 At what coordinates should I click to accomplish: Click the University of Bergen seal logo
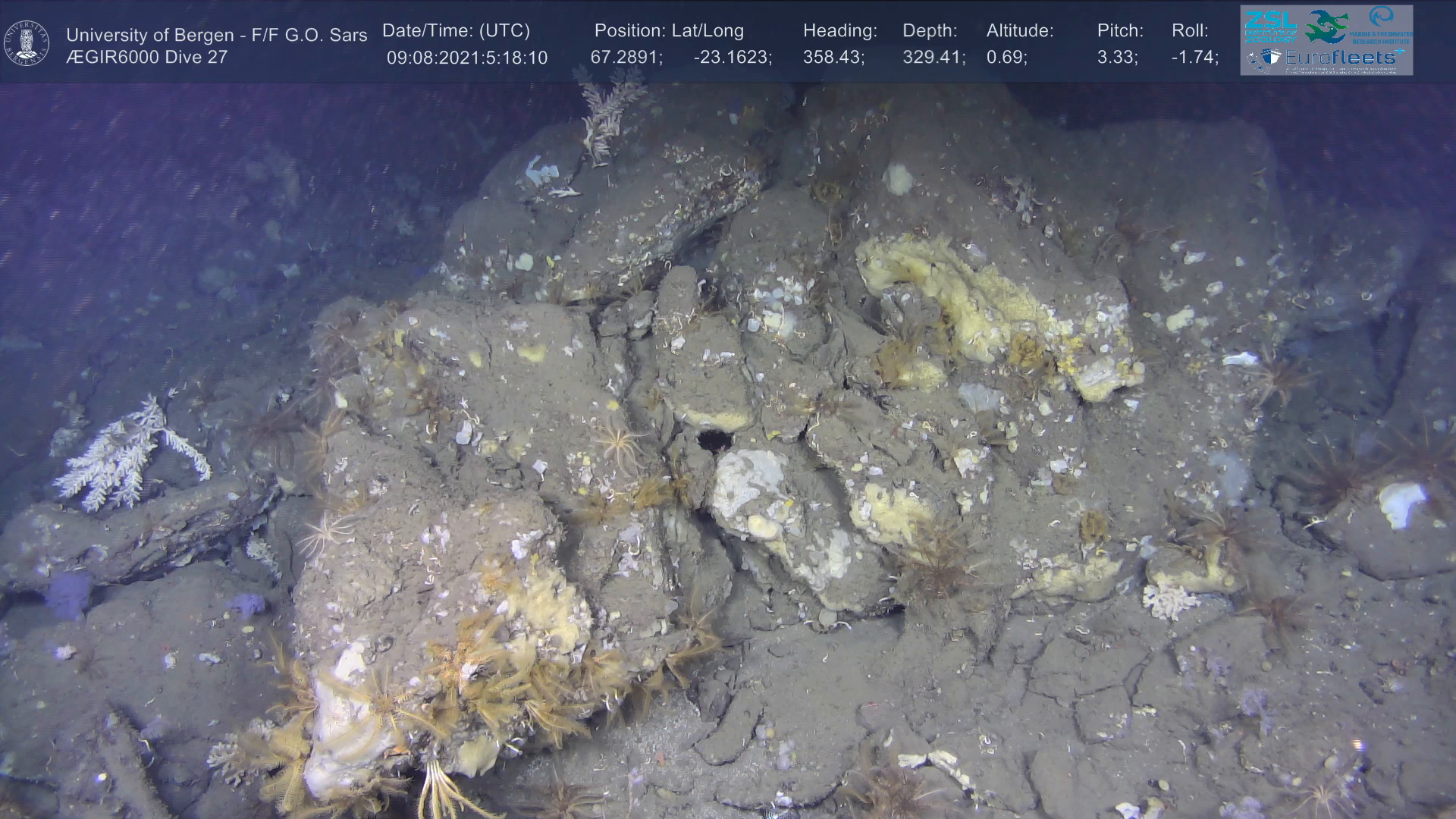coord(27,43)
